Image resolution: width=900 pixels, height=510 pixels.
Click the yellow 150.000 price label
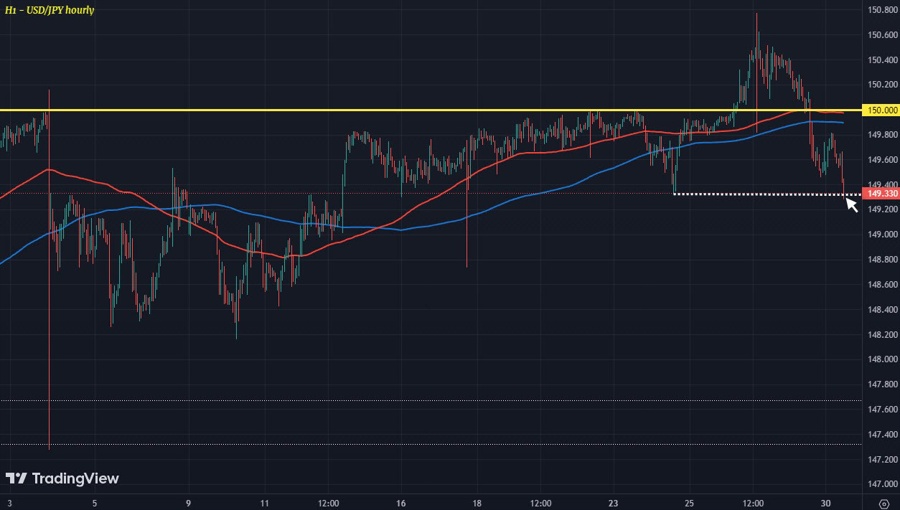(x=881, y=110)
